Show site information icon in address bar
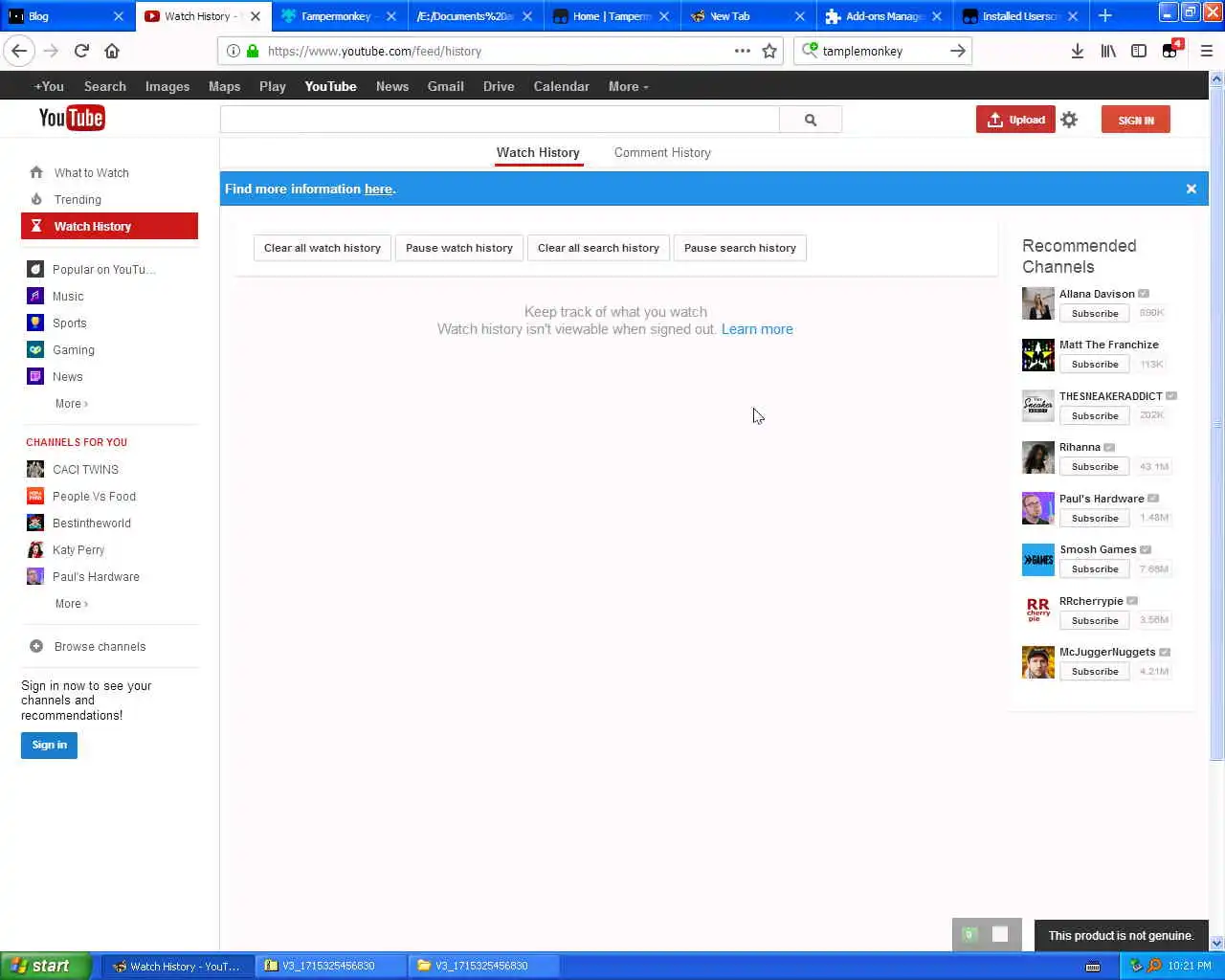 233,51
